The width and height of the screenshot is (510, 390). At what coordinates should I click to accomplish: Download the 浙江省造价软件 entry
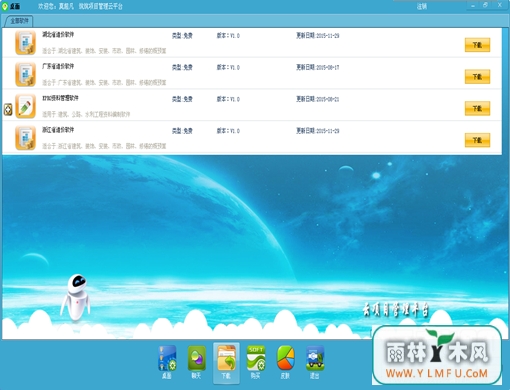477,140
